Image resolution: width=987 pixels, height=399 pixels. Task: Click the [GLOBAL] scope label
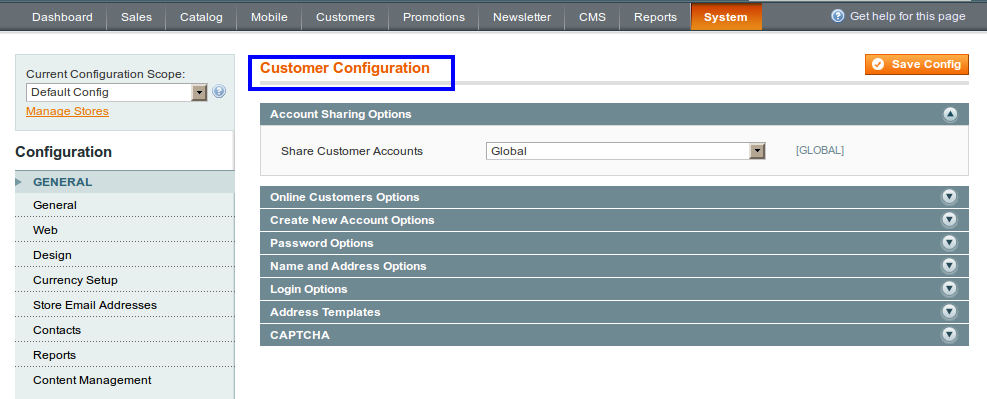pos(820,150)
